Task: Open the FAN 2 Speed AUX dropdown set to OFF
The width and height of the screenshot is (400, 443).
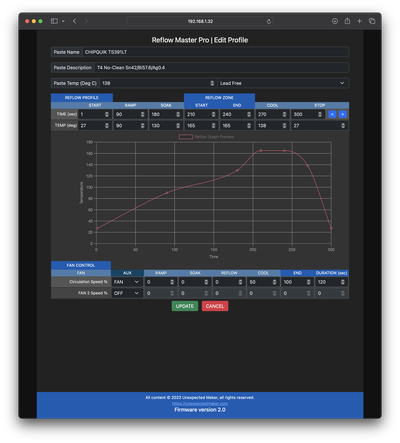Action: (127, 293)
